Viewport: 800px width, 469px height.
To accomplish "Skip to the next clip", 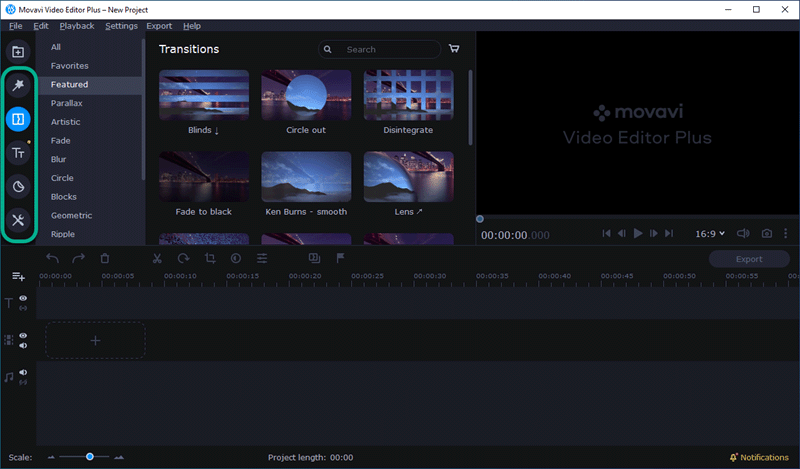I will [669, 233].
